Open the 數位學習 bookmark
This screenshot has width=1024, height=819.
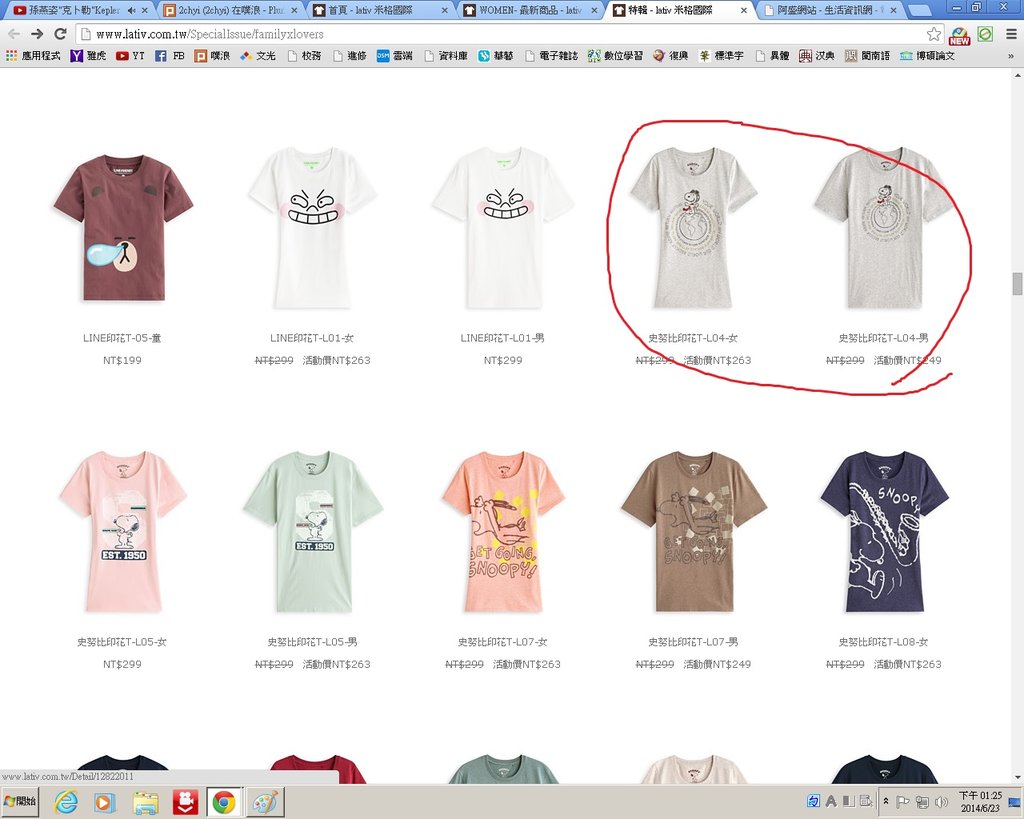tap(615, 56)
